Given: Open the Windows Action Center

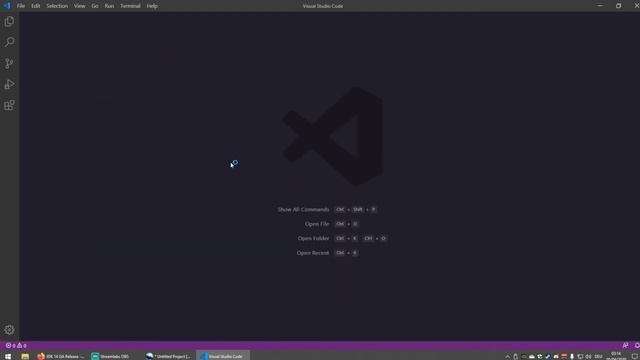Looking at the screenshot, I should coord(634,357).
